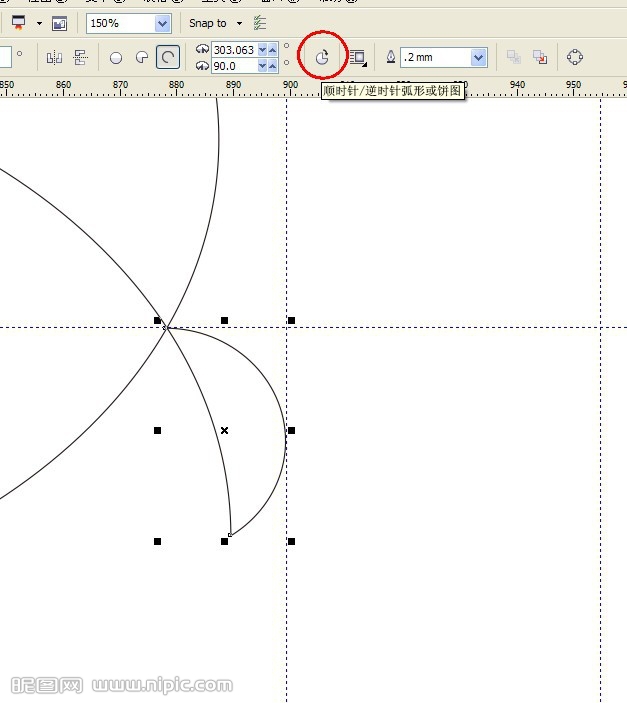Image resolution: width=627 pixels, height=703 pixels.
Task: Increase the ending angle with up arrow
Action: tap(272, 66)
